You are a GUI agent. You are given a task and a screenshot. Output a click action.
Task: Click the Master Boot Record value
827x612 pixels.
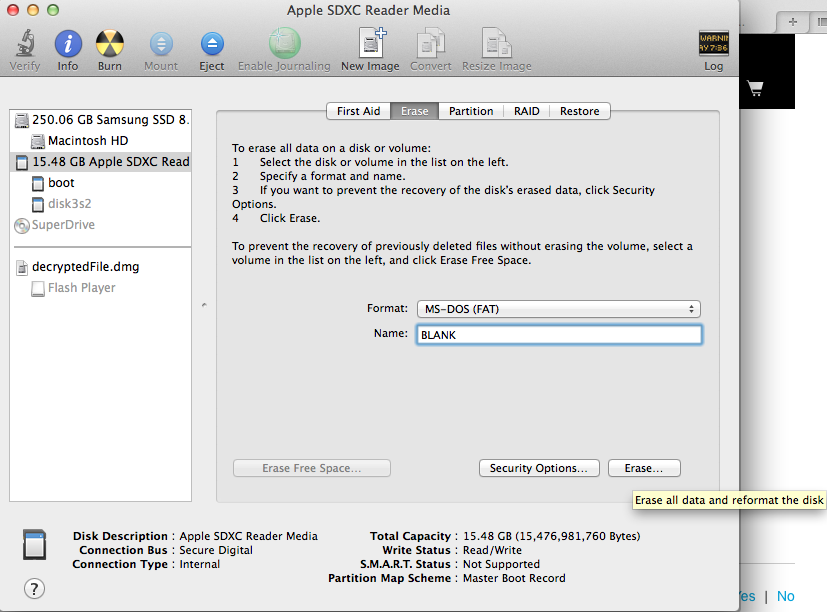(514, 578)
